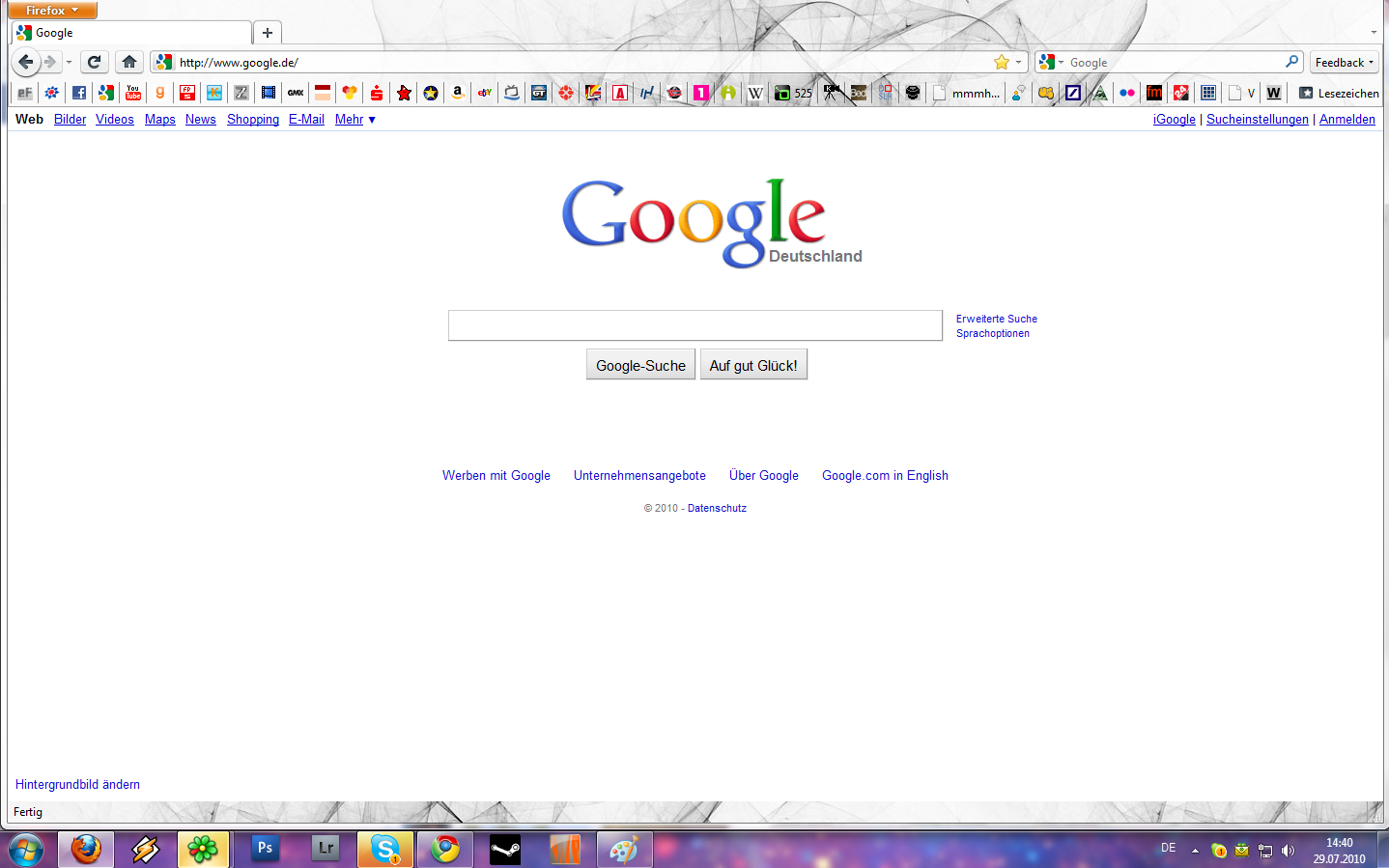This screenshot has width=1389, height=868.
Task: Switch to the Bilder search category
Action: coord(70,120)
